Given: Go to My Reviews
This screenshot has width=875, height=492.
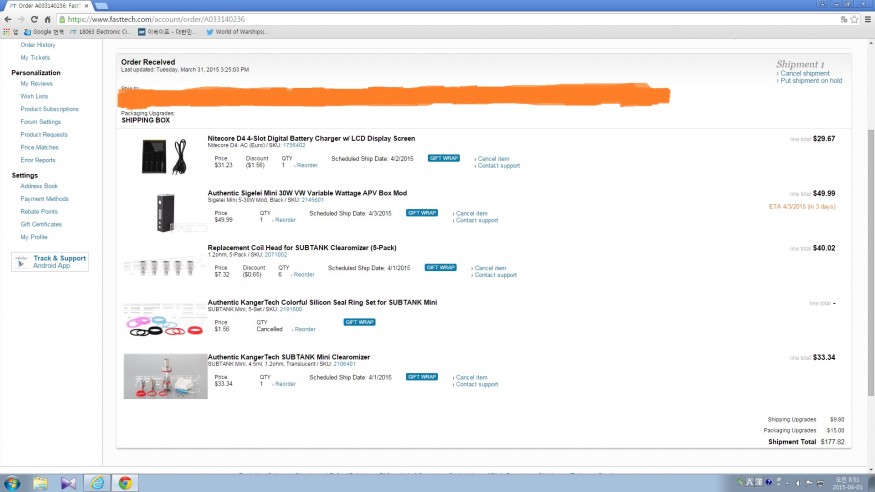Looking at the screenshot, I should click(x=36, y=84).
